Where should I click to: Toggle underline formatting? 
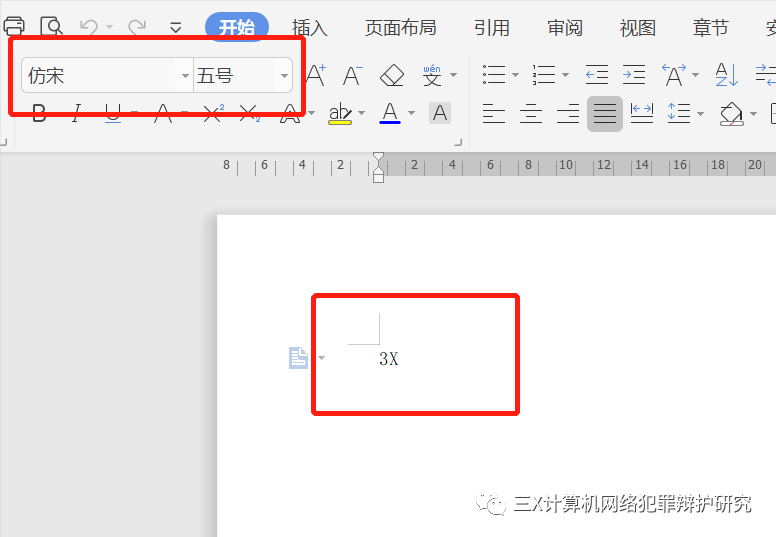tap(113, 113)
